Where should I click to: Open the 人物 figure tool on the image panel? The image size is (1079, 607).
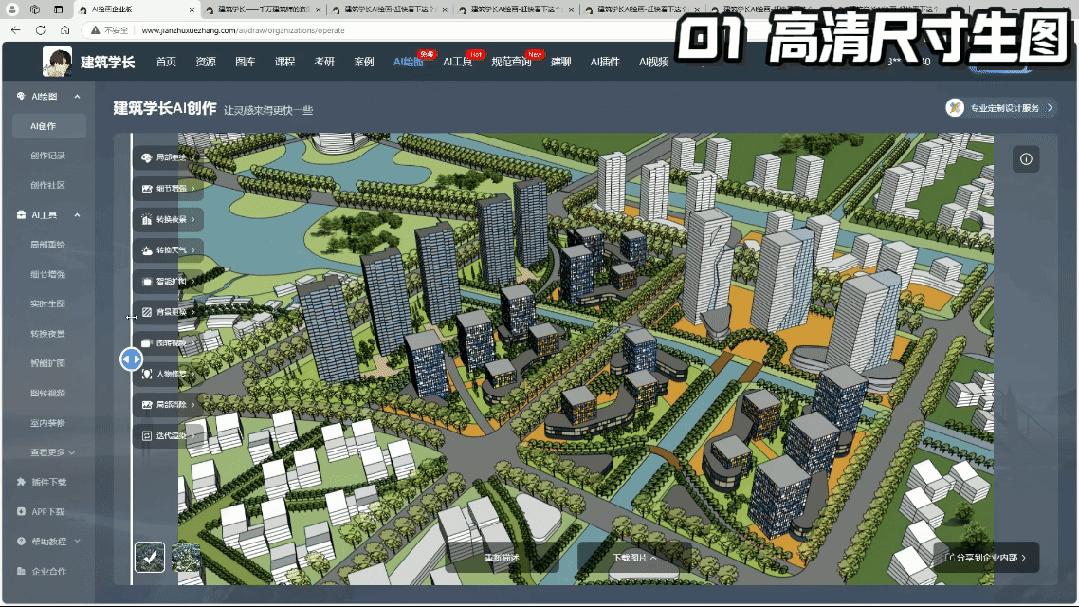(x=169, y=374)
